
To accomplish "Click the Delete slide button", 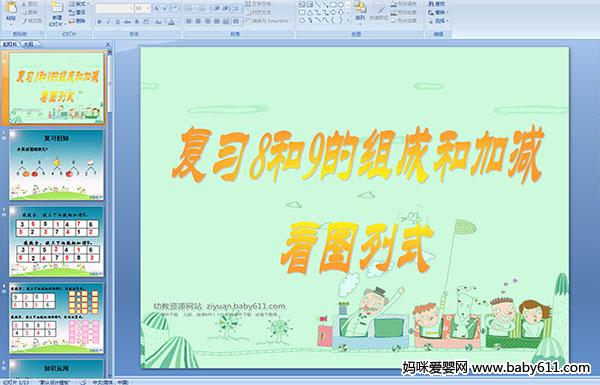I will (77, 21).
